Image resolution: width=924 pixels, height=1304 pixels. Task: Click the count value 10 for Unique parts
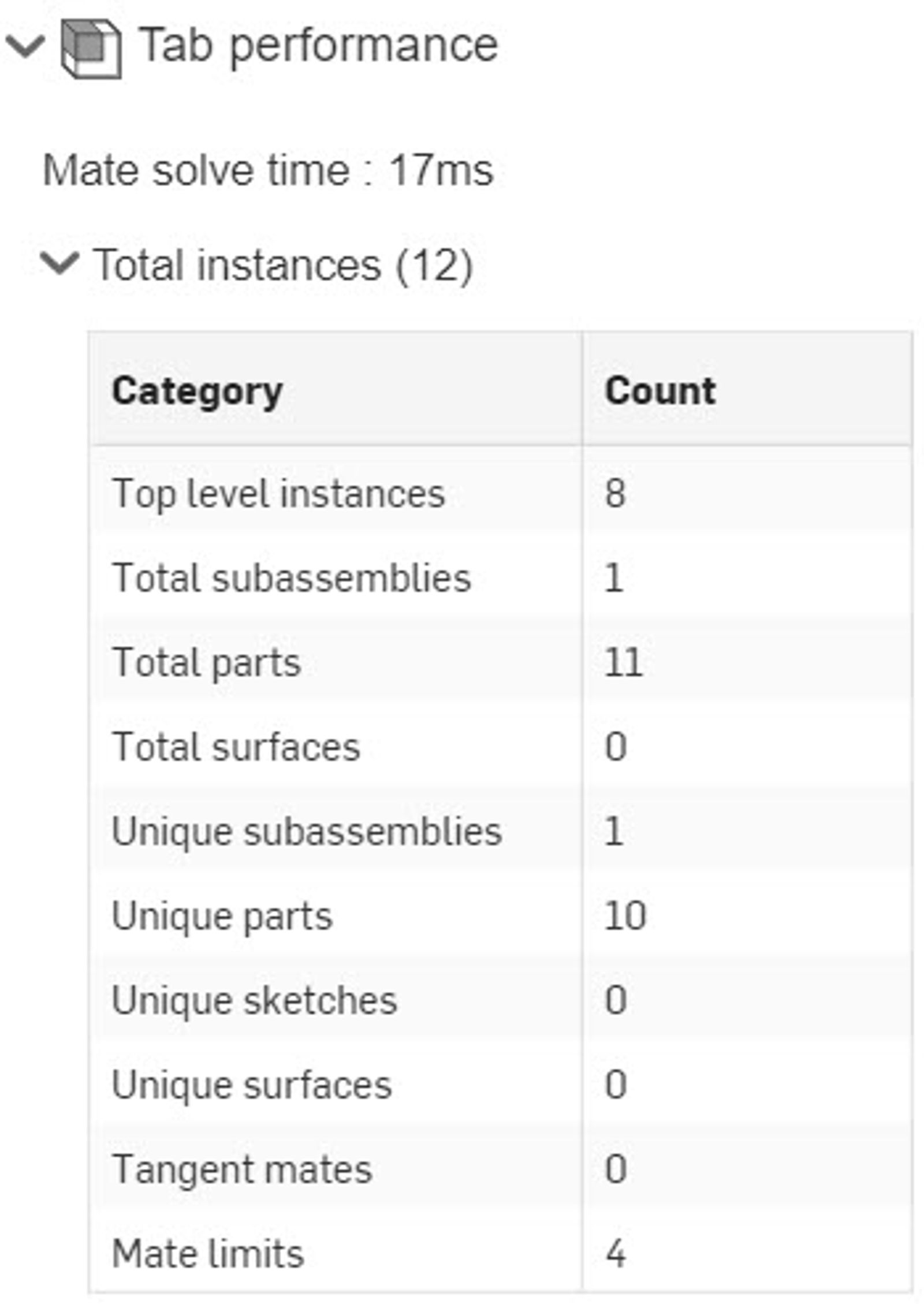pyautogui.click(x=625, y=916)
